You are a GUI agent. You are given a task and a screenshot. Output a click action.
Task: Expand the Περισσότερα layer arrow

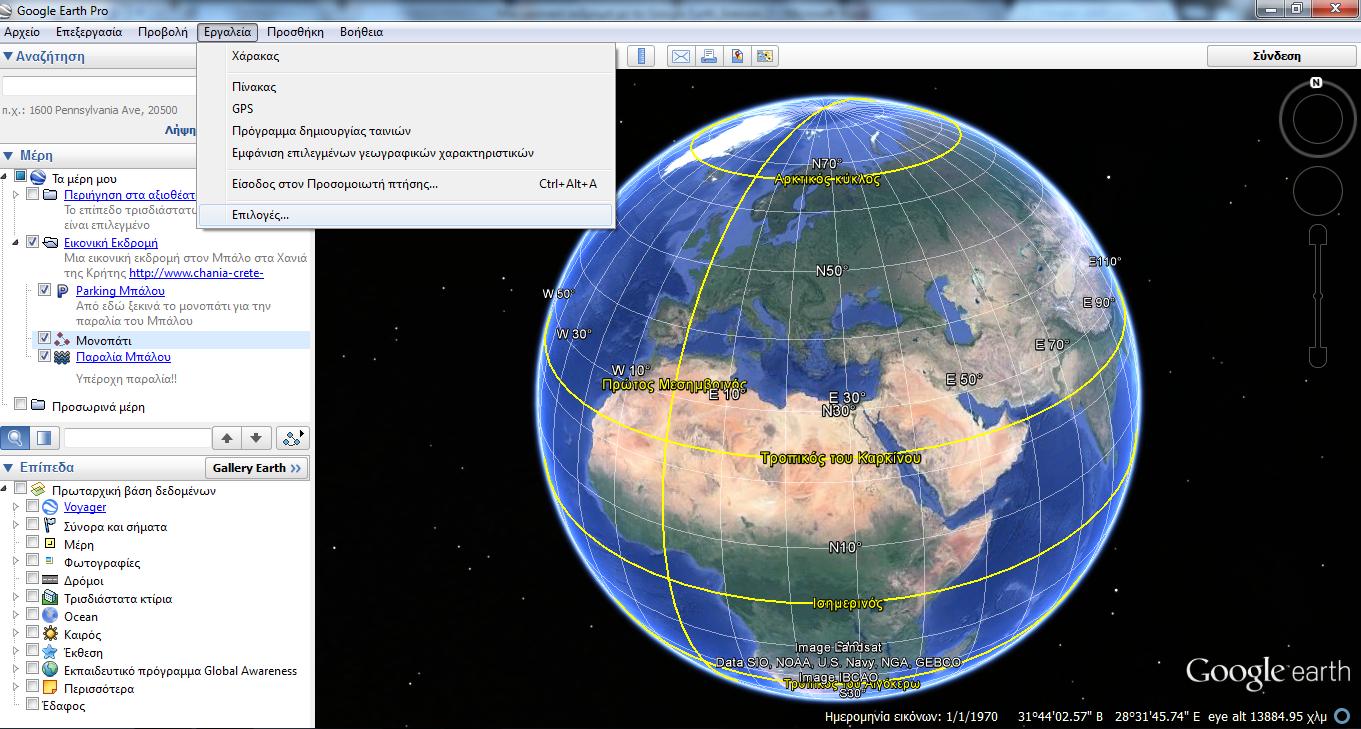16,688
